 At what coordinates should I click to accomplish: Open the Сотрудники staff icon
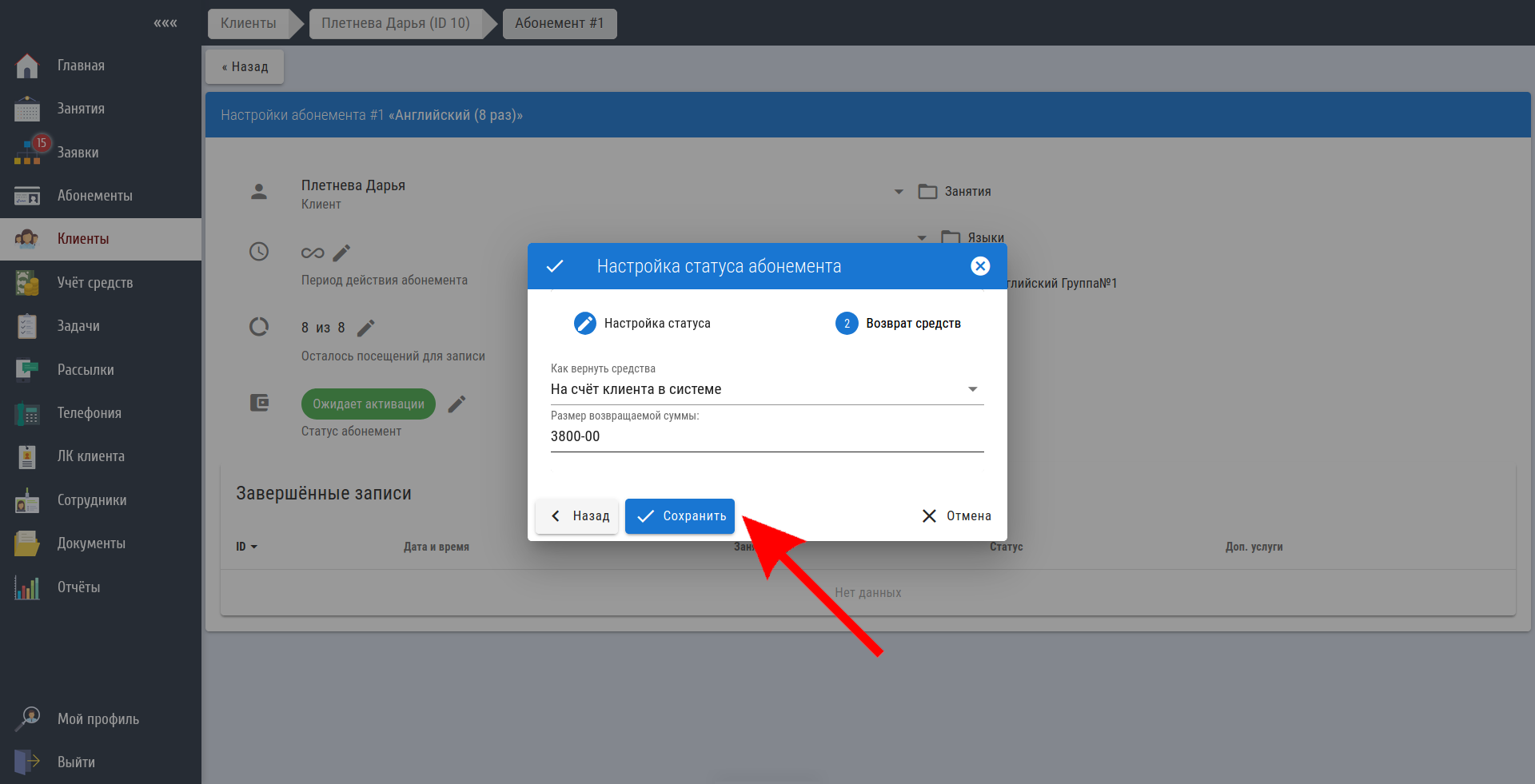27,500
